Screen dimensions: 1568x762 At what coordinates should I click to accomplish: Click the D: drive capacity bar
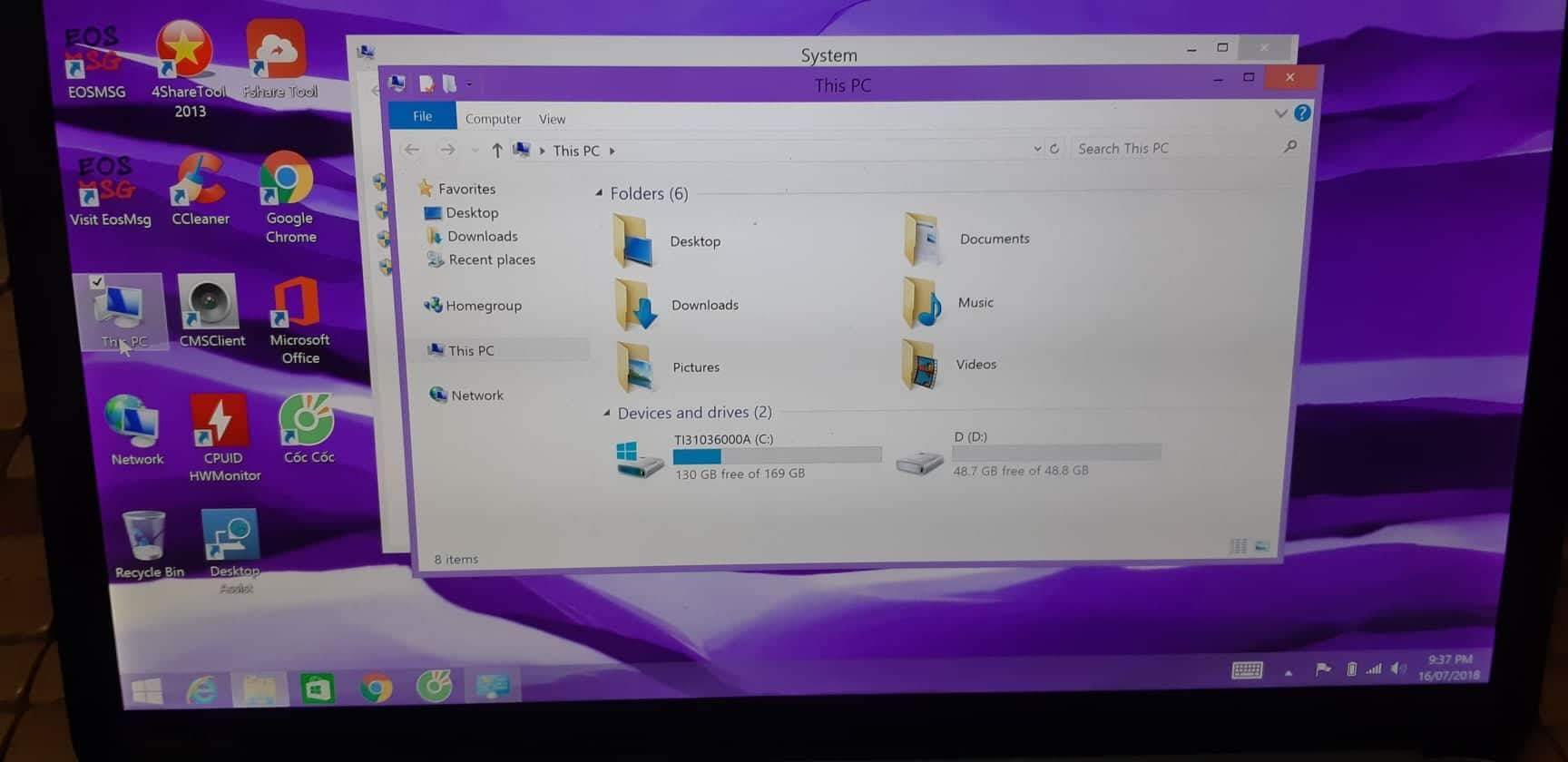1056,452
